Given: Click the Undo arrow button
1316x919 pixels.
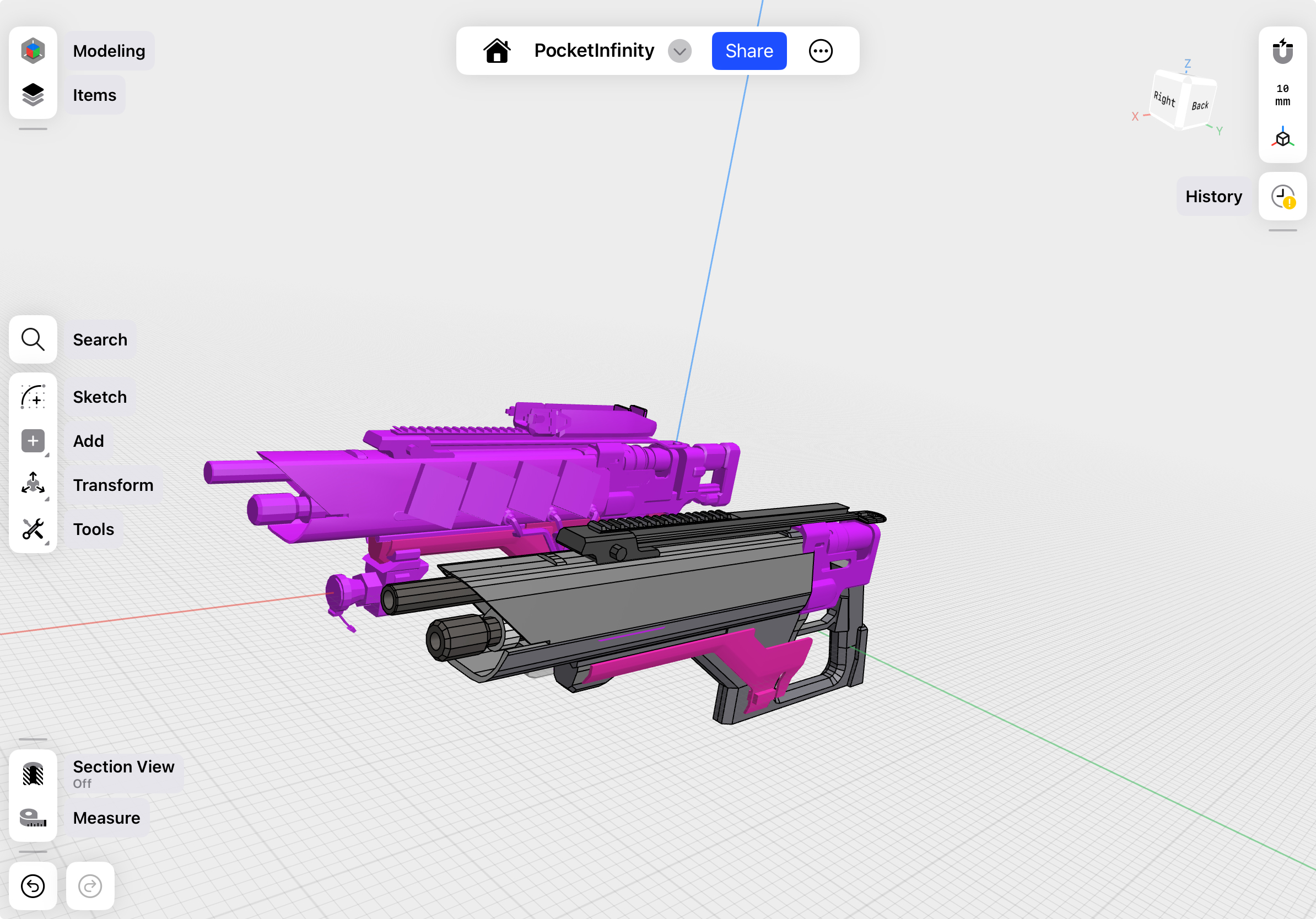Looking at the screenshot, I should (x=33, y=886).
